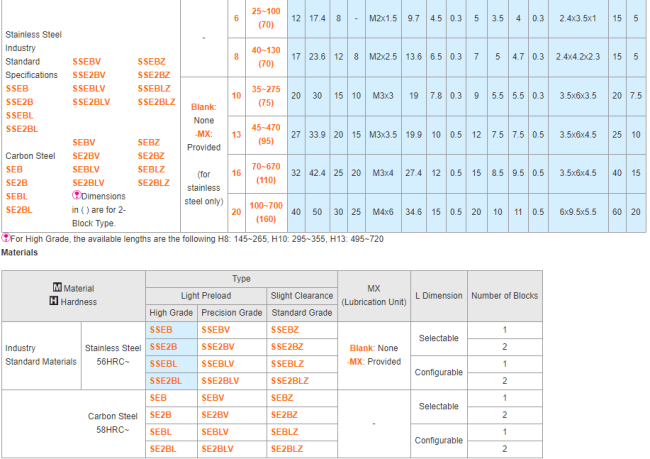Open SSEBLZ link in Materials table Standard Grade column

click(288, 363)
